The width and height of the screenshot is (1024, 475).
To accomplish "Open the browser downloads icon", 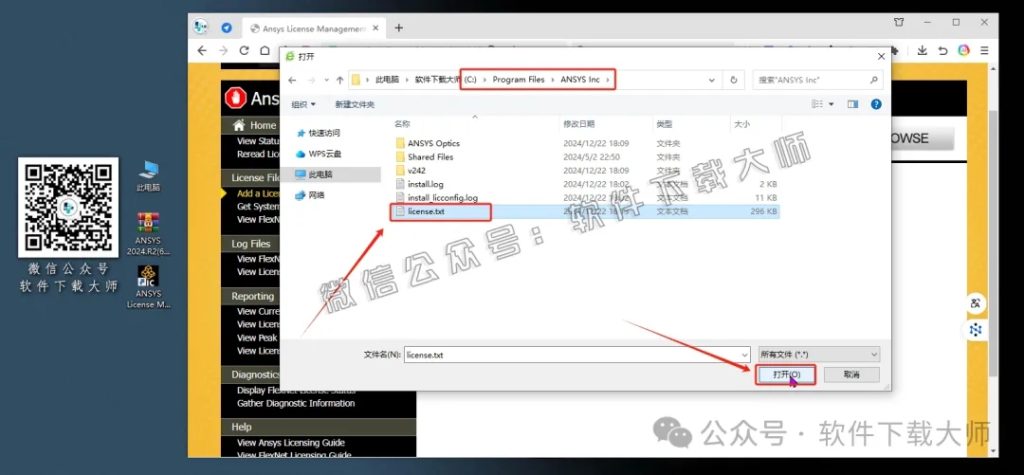I will tap(922, 50).
